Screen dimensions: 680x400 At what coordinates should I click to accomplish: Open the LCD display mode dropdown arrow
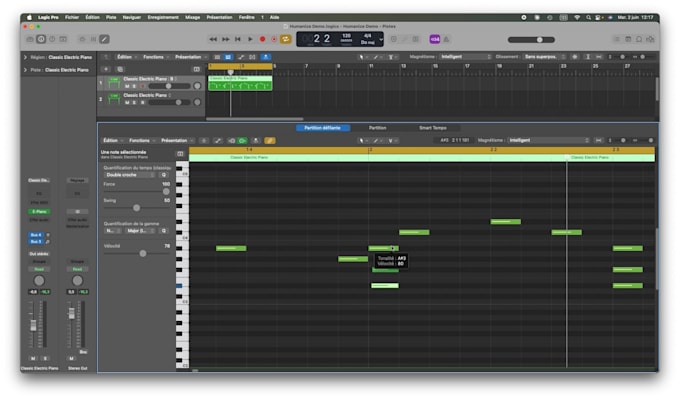click(x=381, y=39)
